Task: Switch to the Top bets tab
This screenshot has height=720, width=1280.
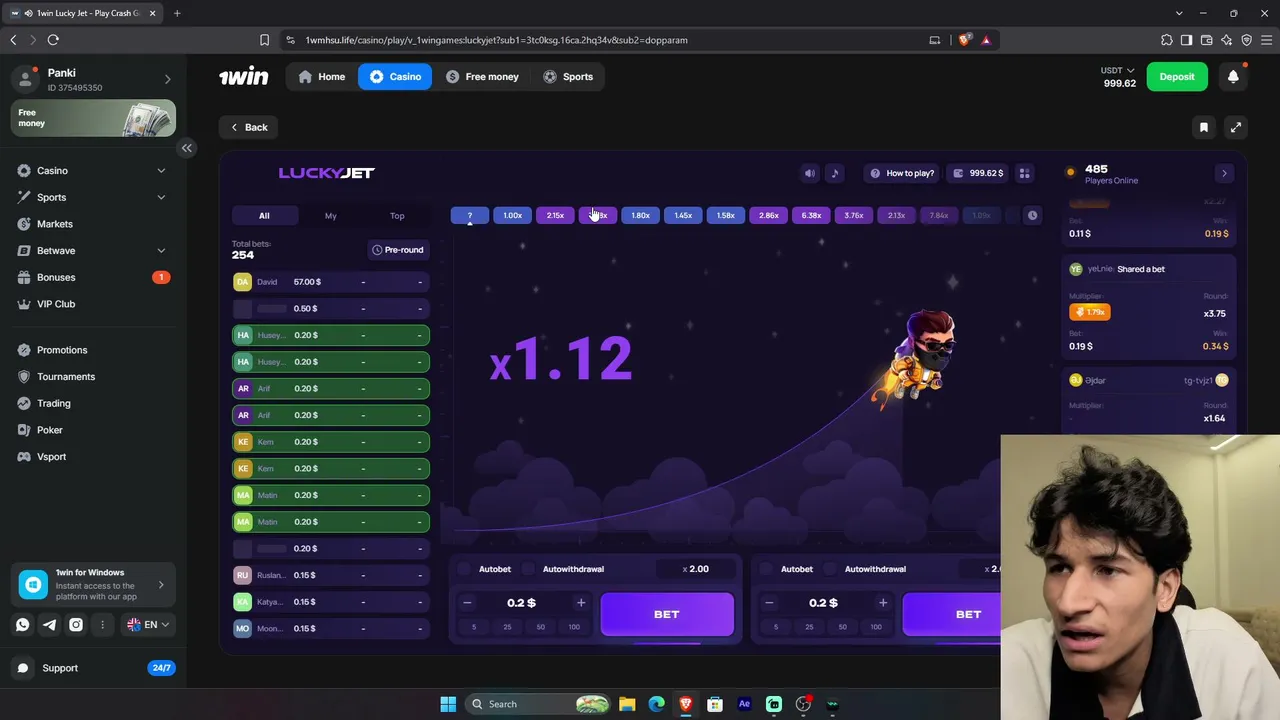Action: click(397, 216)
